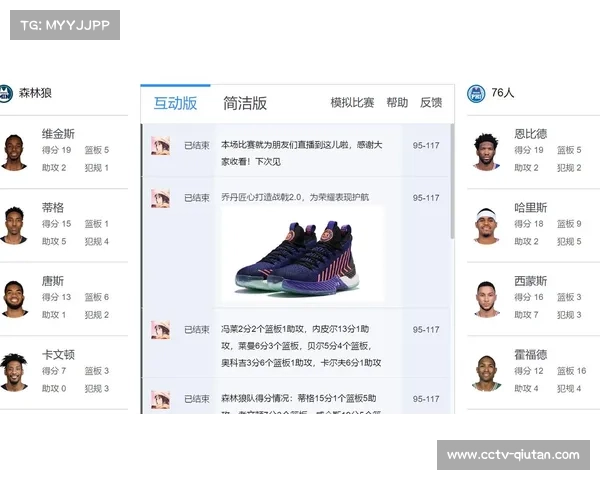
Task: Click 西蒙斯's 助攻 7 stat
Action: pyautogui.click(x=526, y=315)
